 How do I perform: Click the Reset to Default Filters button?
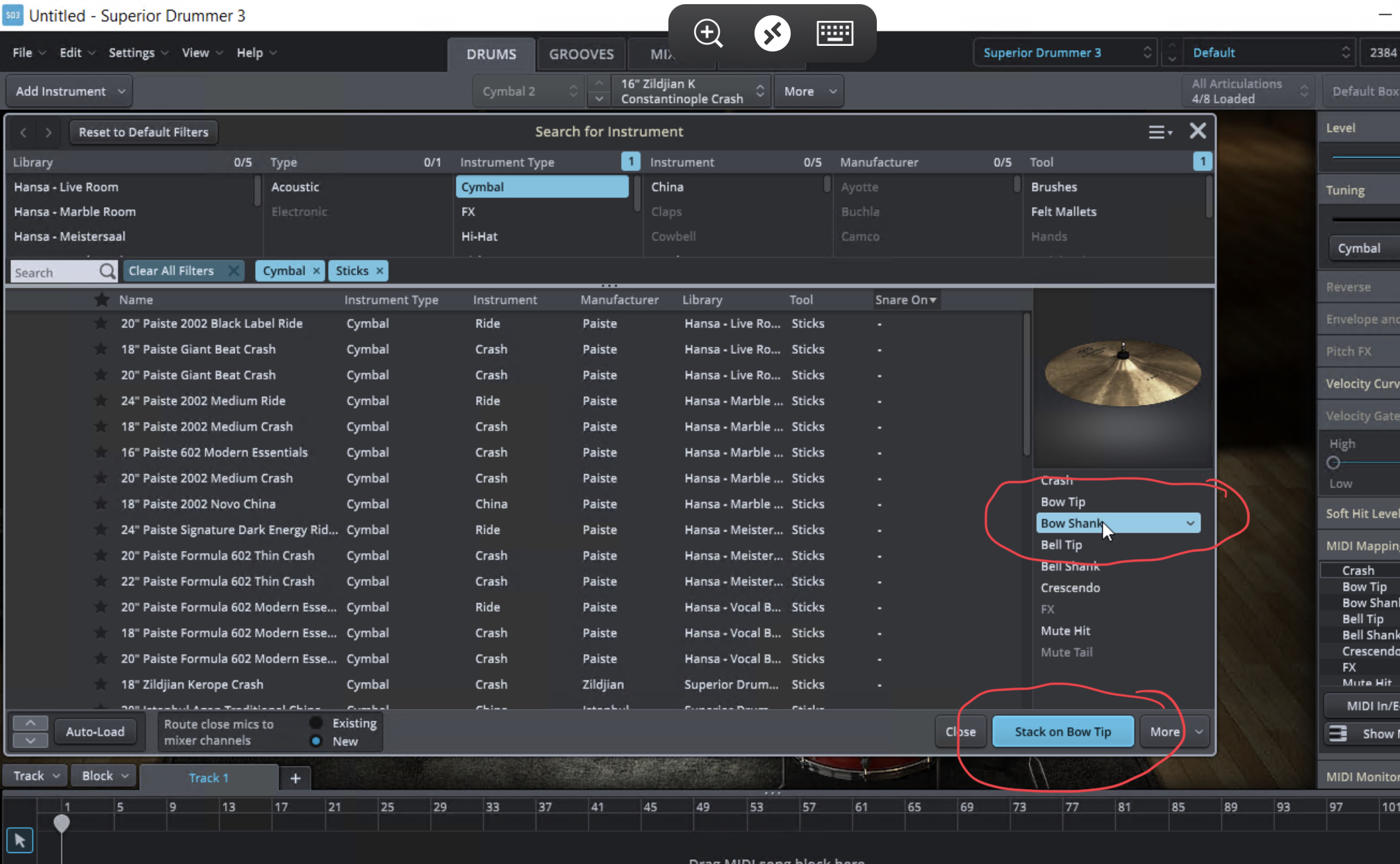143,131
